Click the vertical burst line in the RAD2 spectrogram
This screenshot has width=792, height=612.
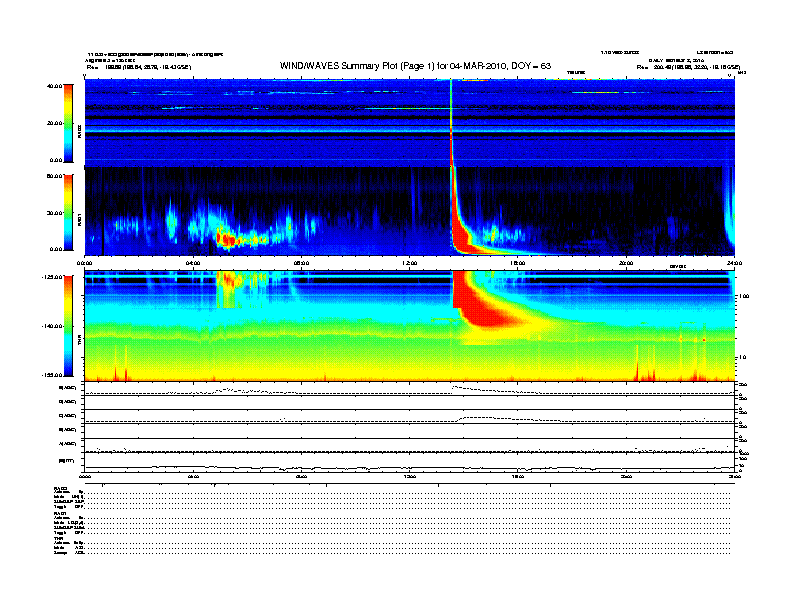coord(451,123)
